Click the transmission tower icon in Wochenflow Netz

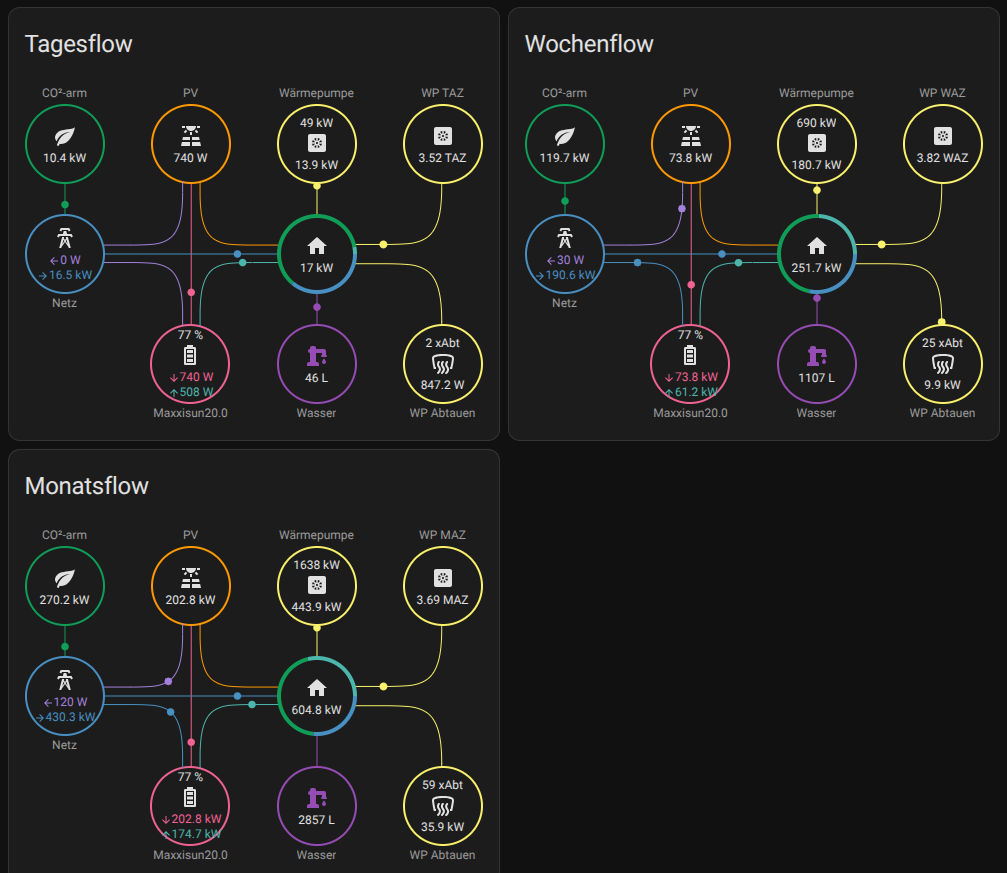click(565, 239)
